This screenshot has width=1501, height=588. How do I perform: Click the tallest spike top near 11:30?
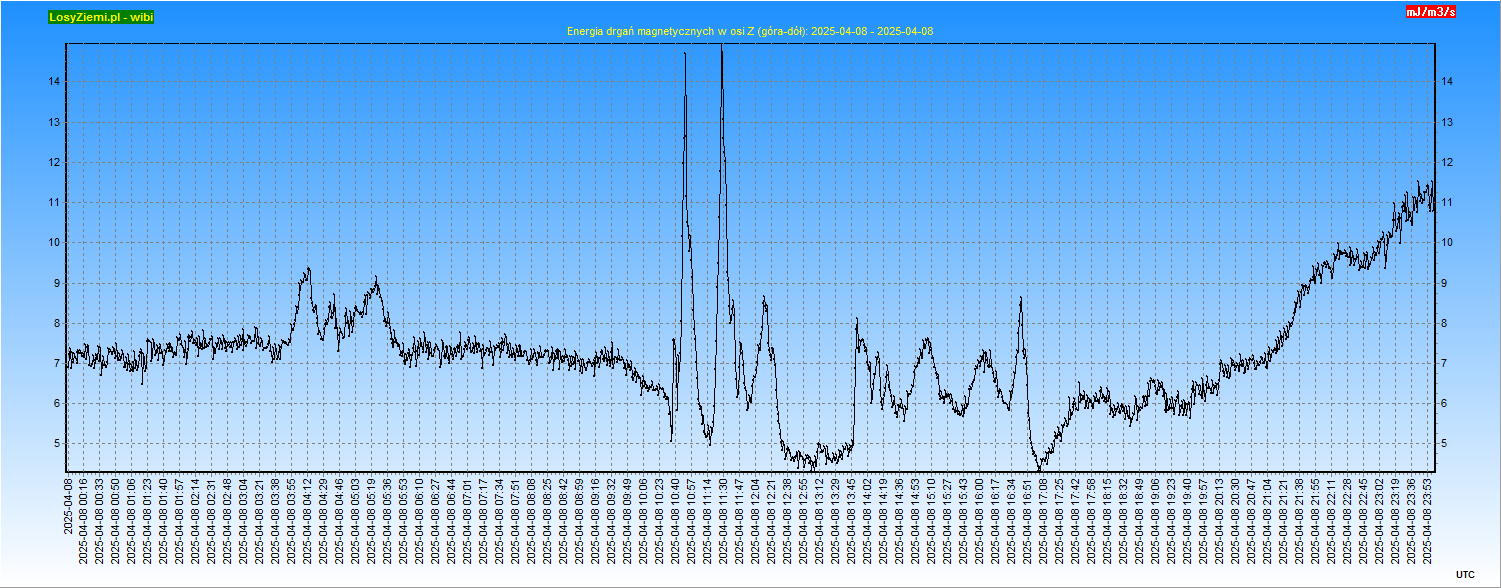pyautogui.click(x=721, y=48)
